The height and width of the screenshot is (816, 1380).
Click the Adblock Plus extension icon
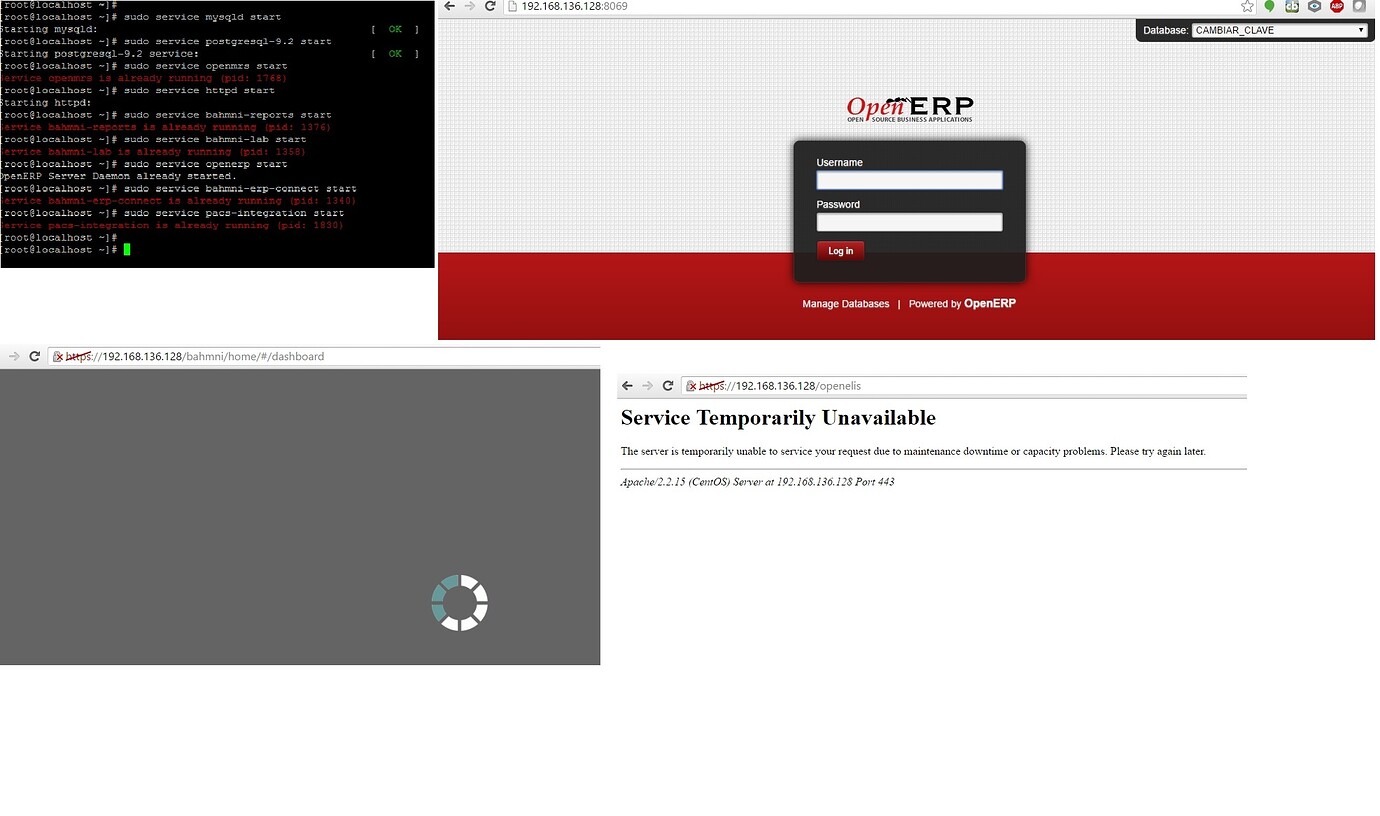click(x=1336, y=6)
